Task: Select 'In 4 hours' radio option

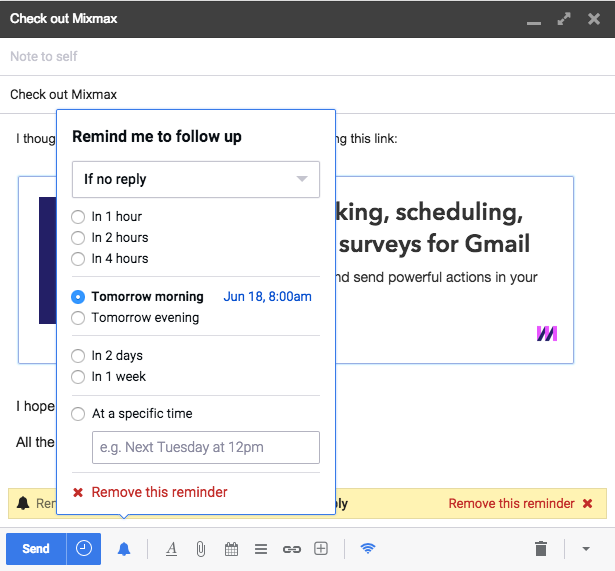Action: [x=78, y=259]
